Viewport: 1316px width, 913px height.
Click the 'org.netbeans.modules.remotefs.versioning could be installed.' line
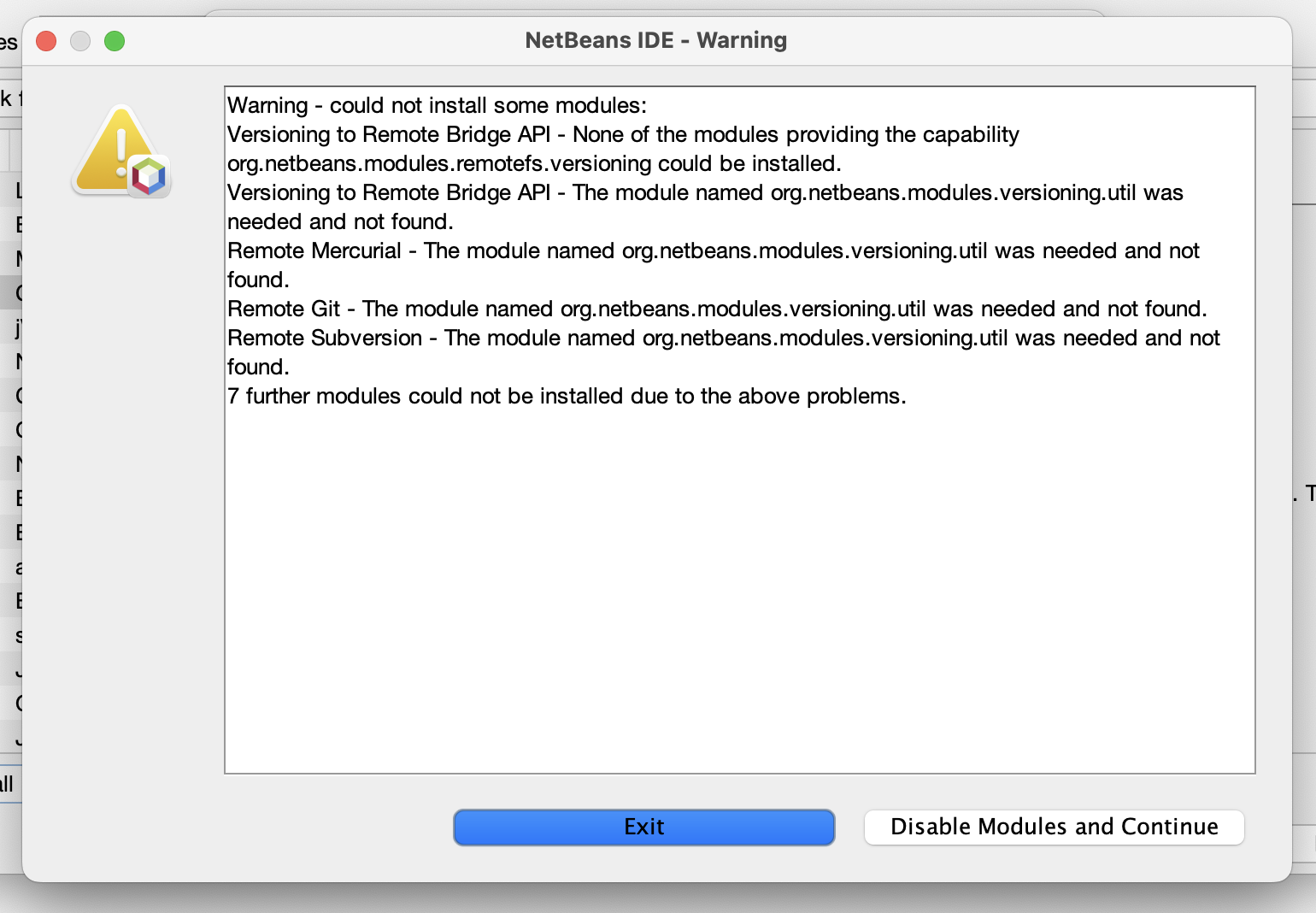(x=534, y=163)
